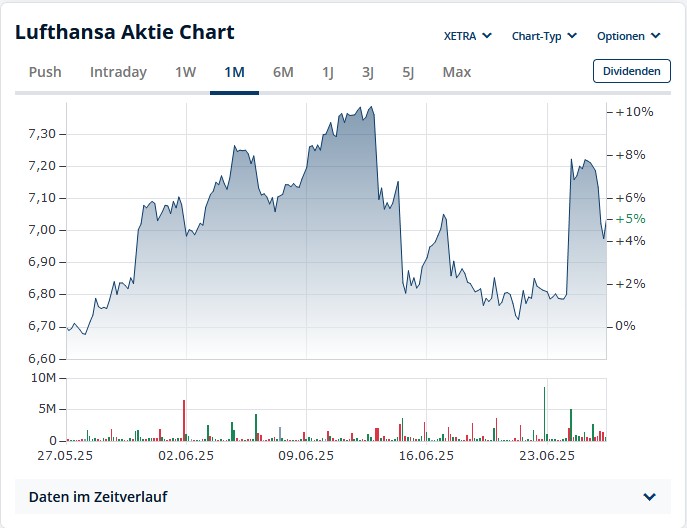Click the Lufthansa Aktie Chart heading
Viewport: 687px width, 528px height.
point(125,32)
